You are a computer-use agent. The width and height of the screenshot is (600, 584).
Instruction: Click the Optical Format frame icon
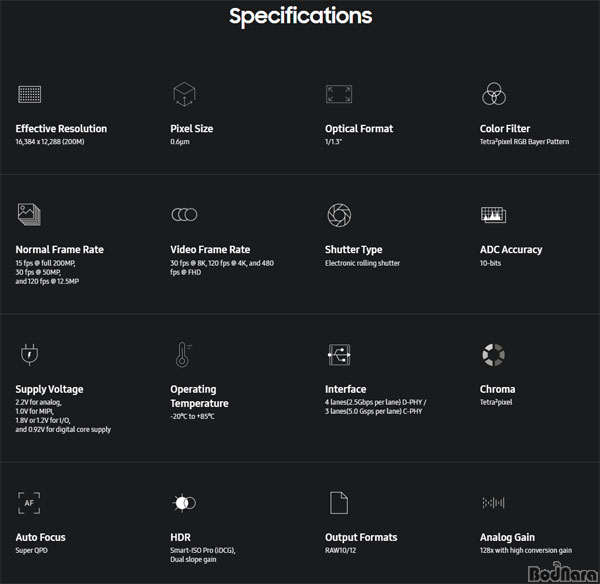(339, 94)
